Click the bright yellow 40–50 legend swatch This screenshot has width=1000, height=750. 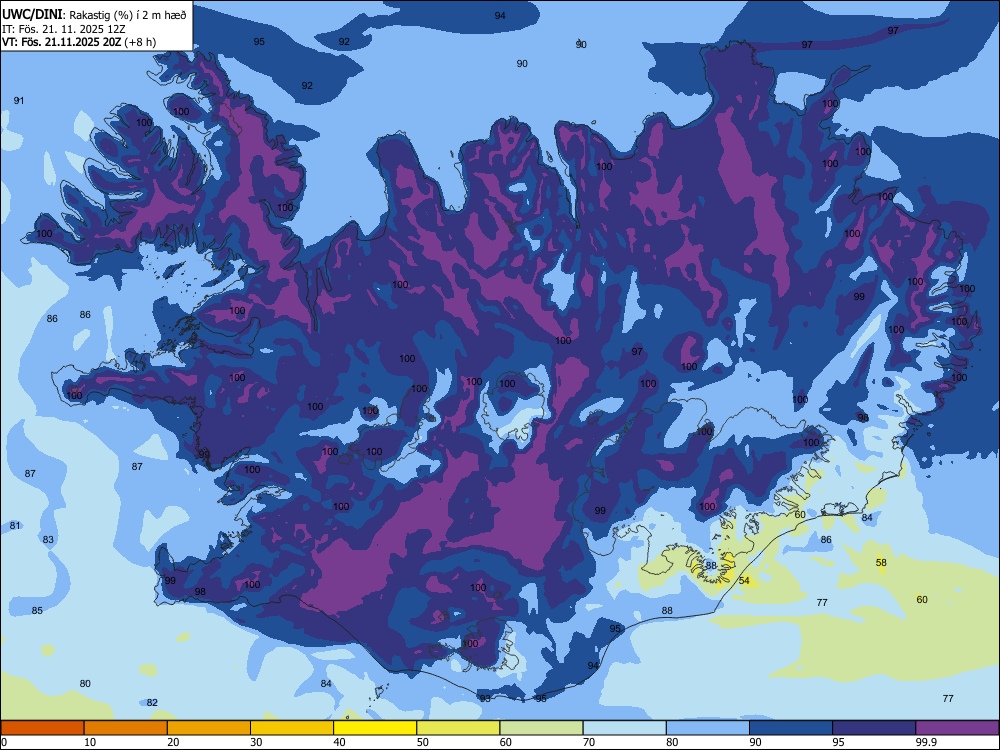[x=375, y=728]
